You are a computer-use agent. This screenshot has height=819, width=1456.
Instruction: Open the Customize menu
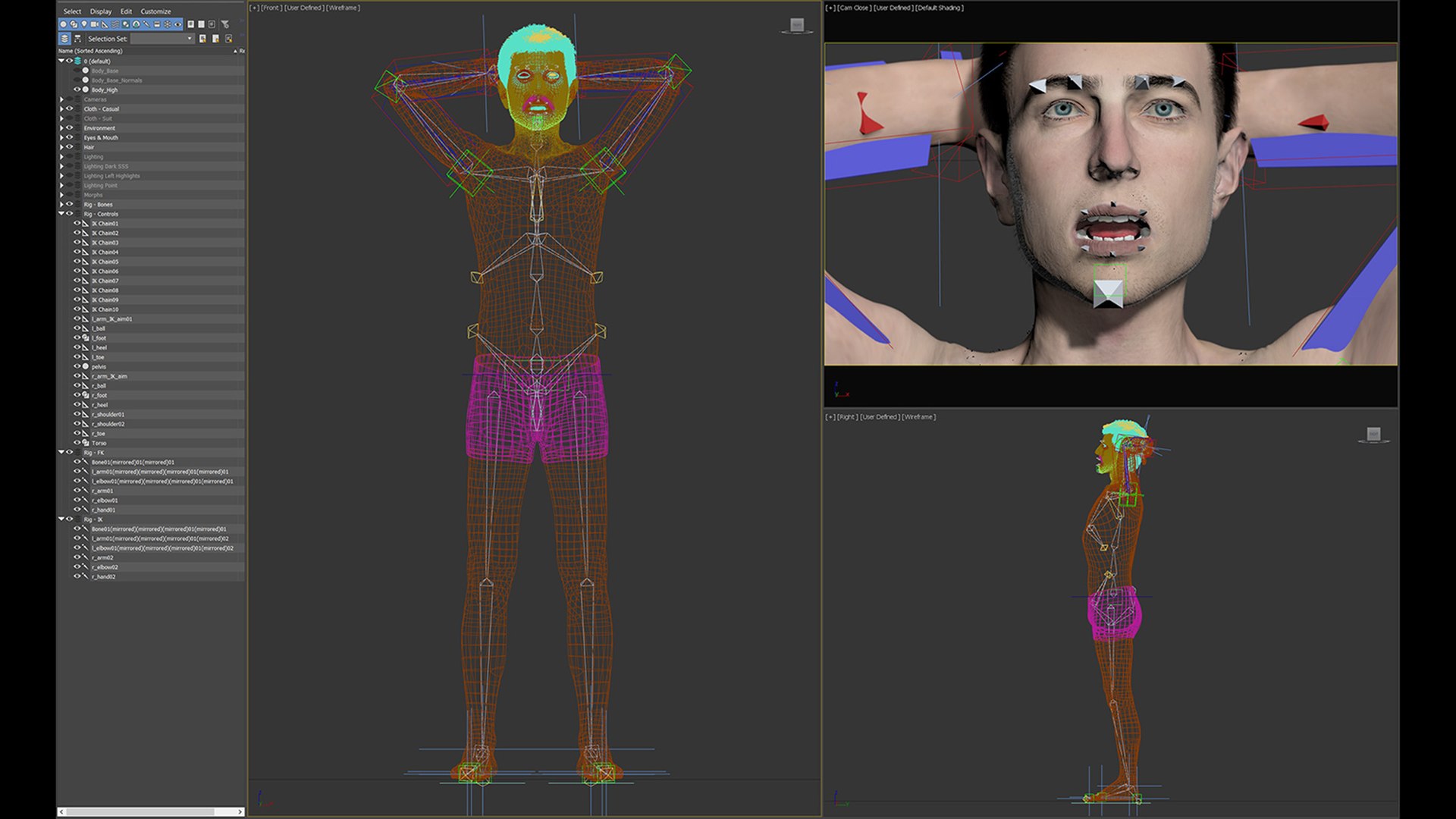click(x=155, y=11)
